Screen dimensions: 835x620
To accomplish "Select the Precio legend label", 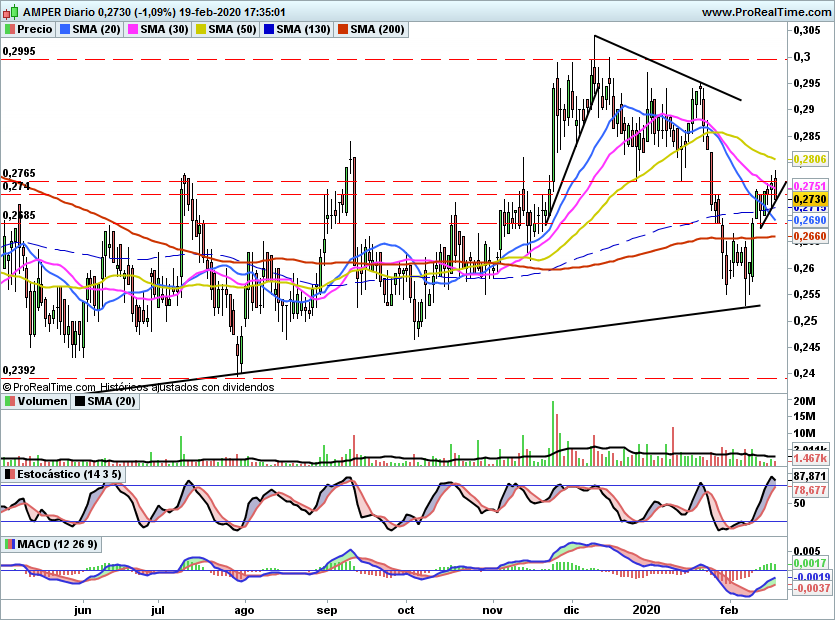I will pyautogui.click(x=35, y=29).
